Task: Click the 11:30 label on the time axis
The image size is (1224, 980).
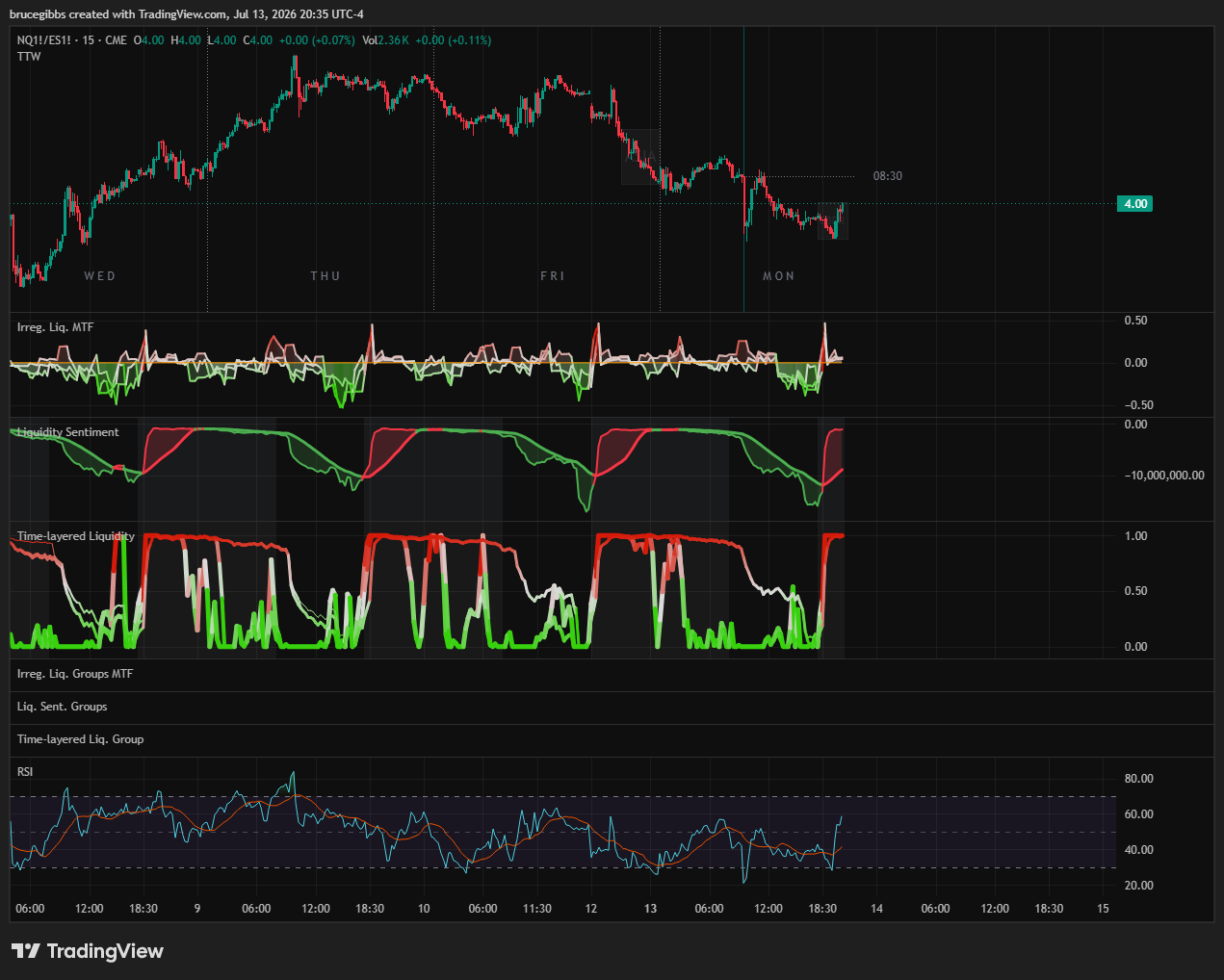Action: coord(537,909)
